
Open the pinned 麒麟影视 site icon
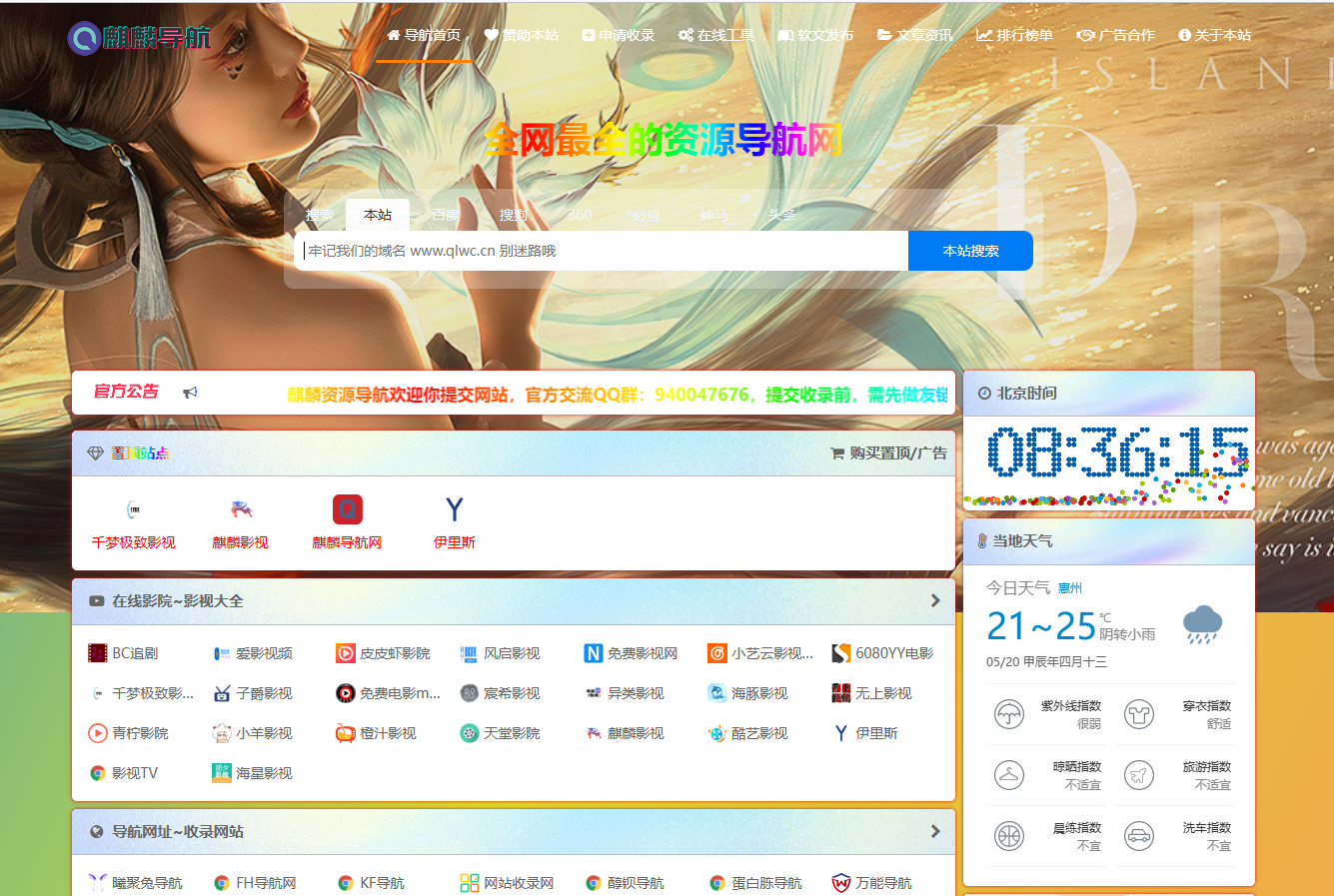click(x=241, y=509)
